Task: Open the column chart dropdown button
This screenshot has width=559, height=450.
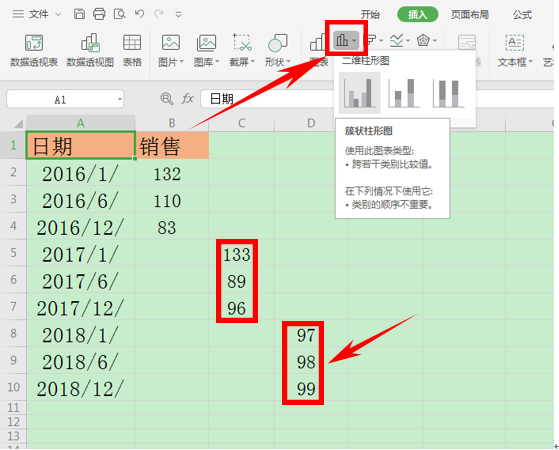Action: coord(346,40)
